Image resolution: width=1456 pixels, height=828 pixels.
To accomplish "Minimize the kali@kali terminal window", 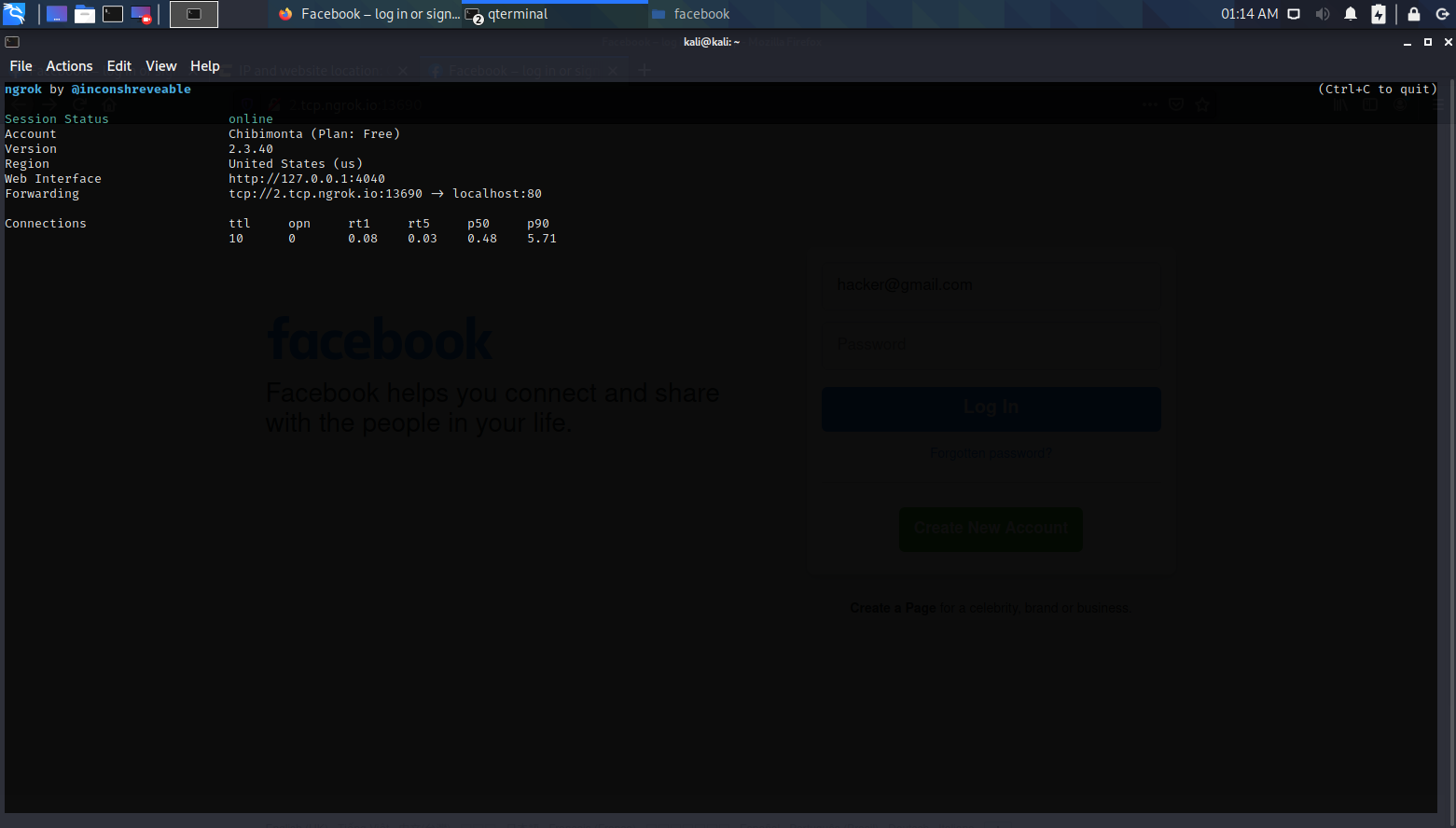I will pyautogui.click(x=1407, y=42).
